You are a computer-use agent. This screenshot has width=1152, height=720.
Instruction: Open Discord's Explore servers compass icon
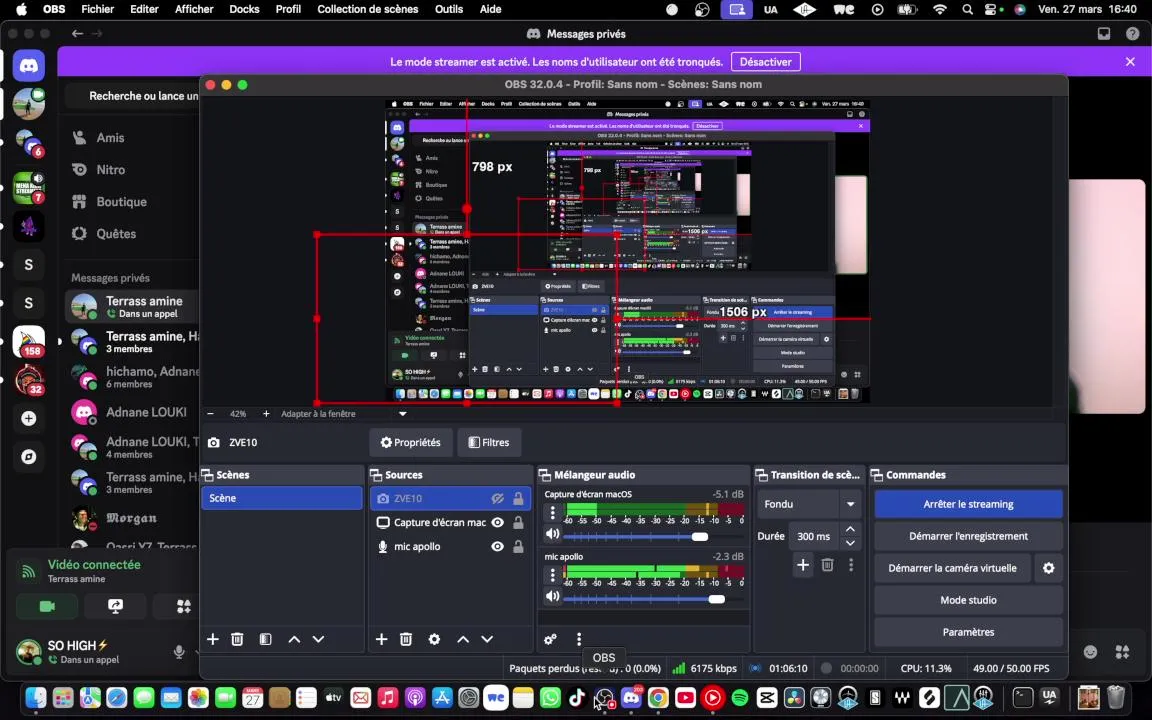click(x=29, y=456)
